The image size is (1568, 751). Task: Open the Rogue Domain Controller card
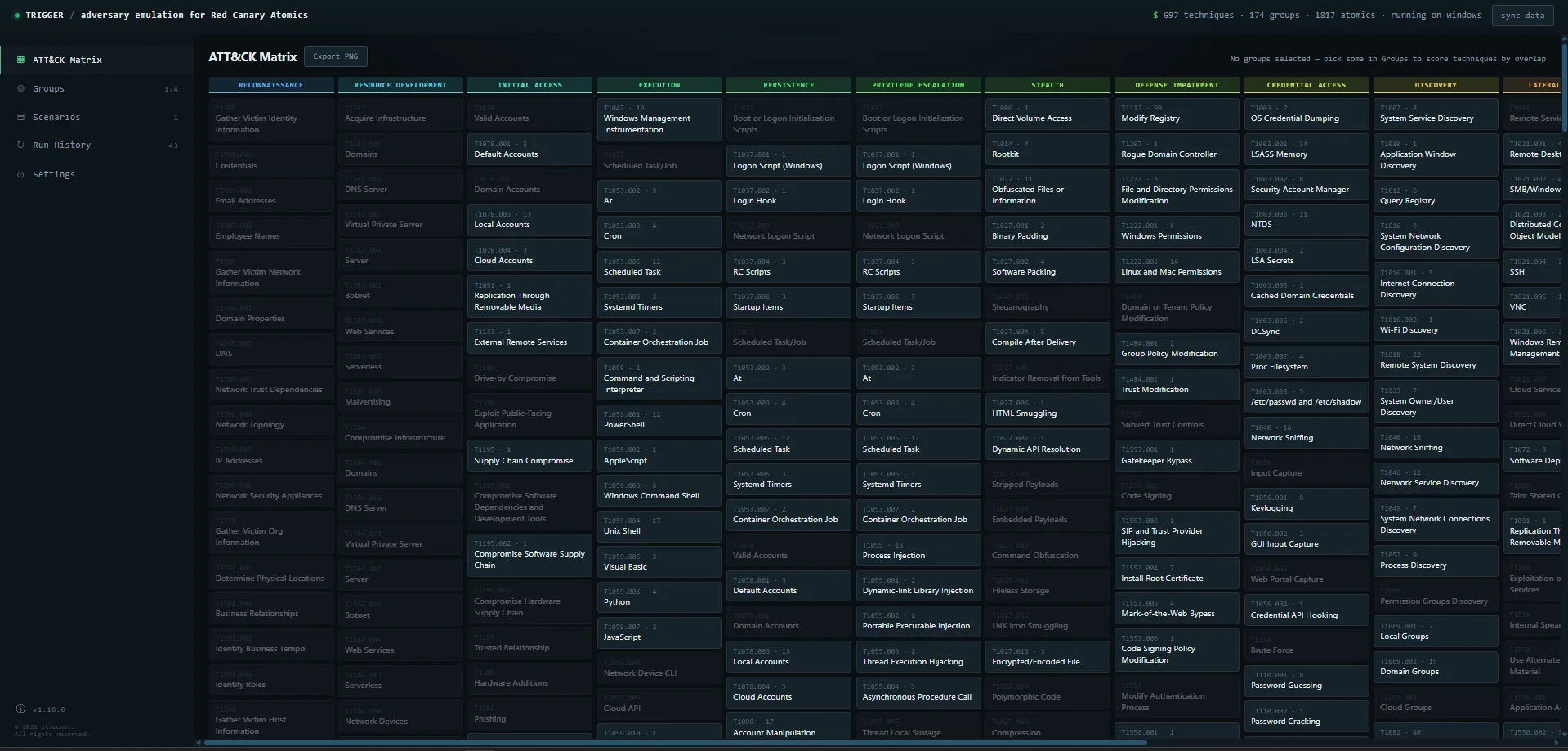point(1177,149)
